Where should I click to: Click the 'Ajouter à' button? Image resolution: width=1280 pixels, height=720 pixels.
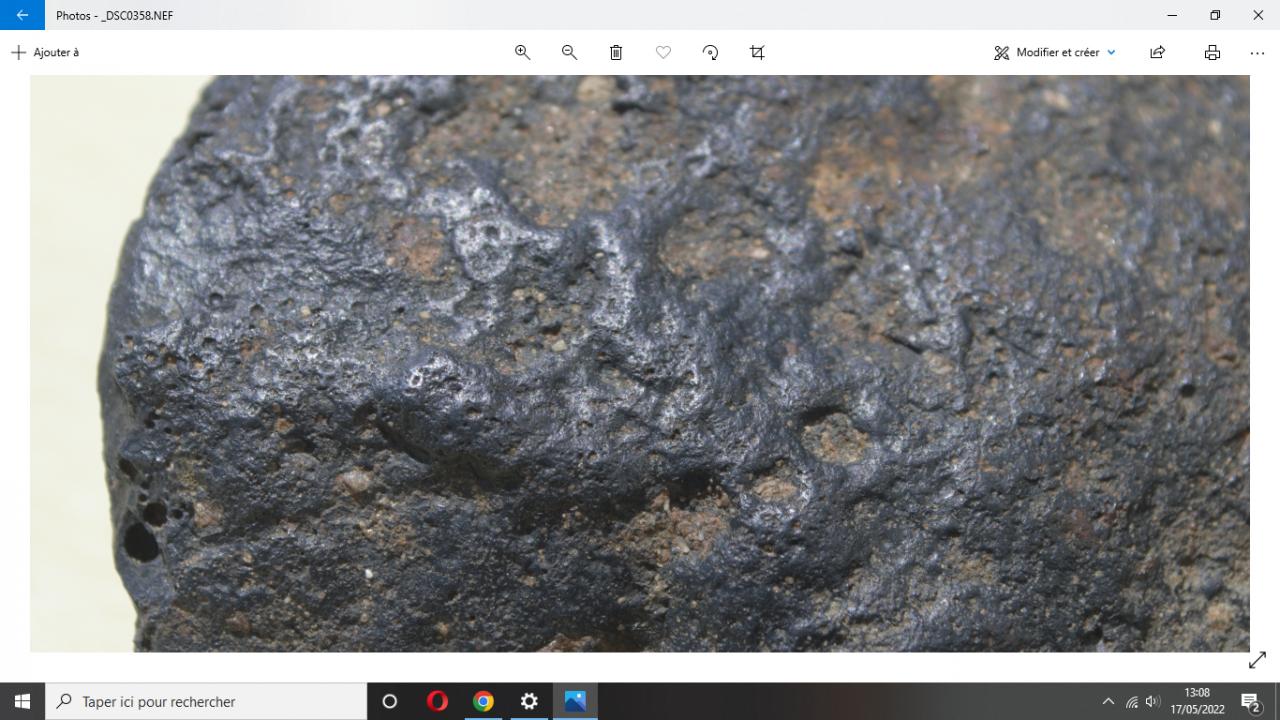coord(45,52)
